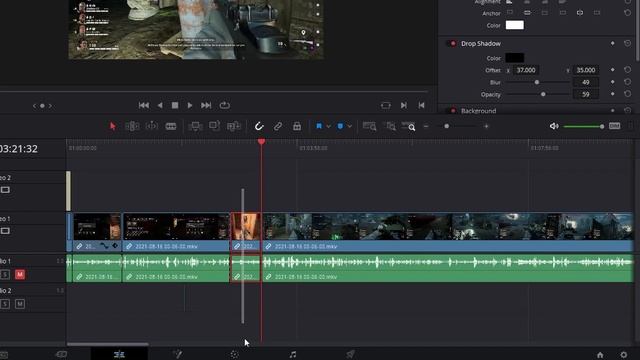Image resolution: width=640 pixels, height=360 pixels.
Task: Switch to the Fairlight page tab
Action: 293,354
